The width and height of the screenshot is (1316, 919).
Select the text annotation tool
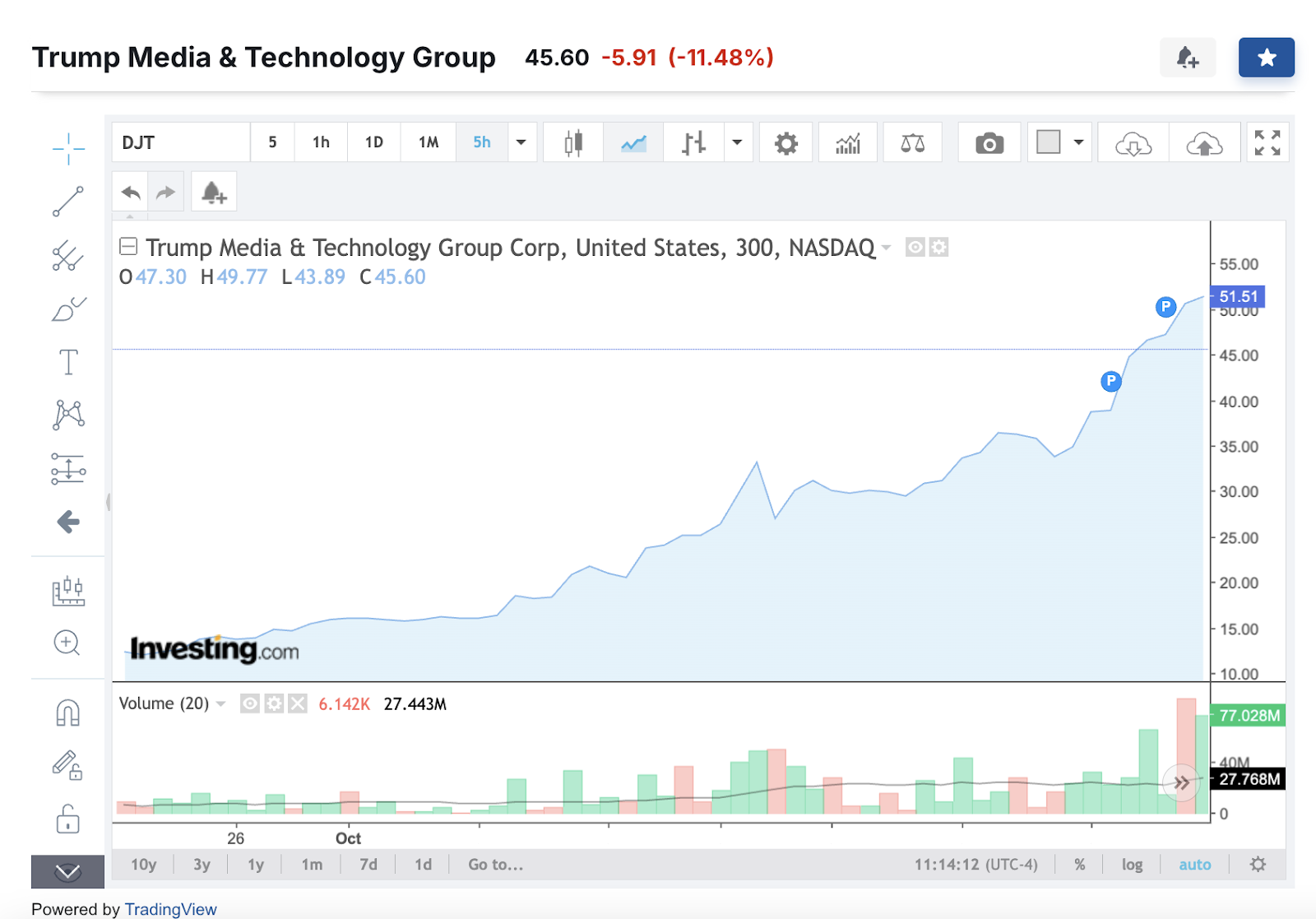coord(68,362)
